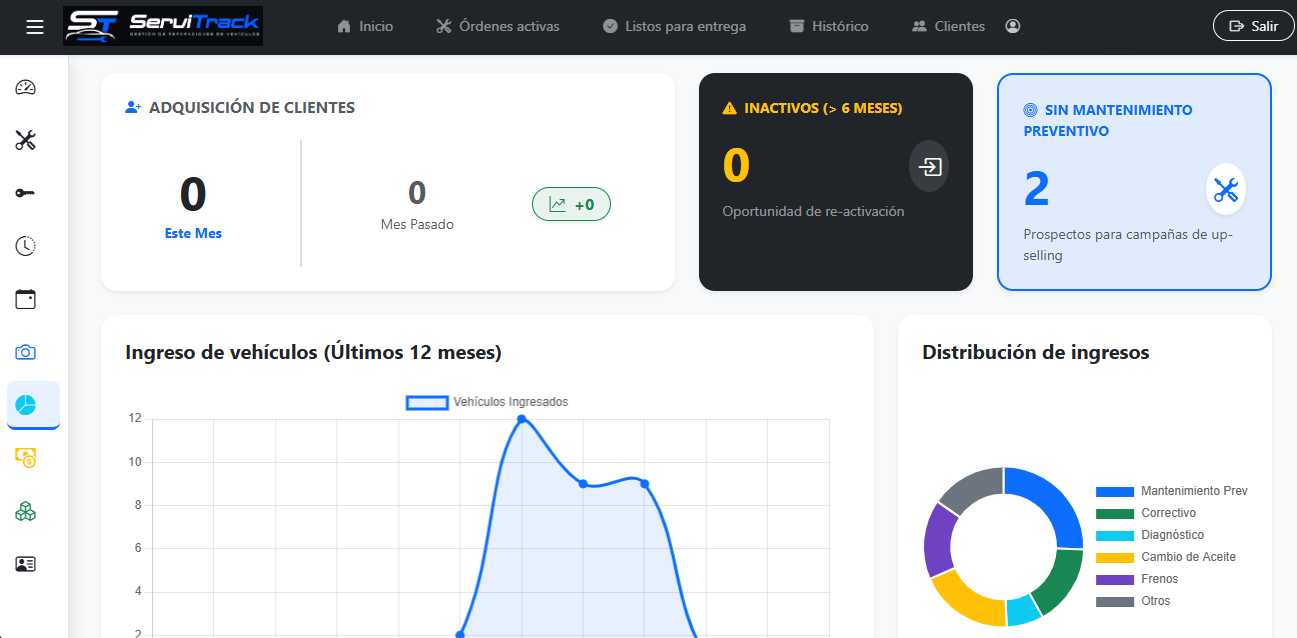
Task: Open the camera sidebar icon
Action: click(26, 352)
